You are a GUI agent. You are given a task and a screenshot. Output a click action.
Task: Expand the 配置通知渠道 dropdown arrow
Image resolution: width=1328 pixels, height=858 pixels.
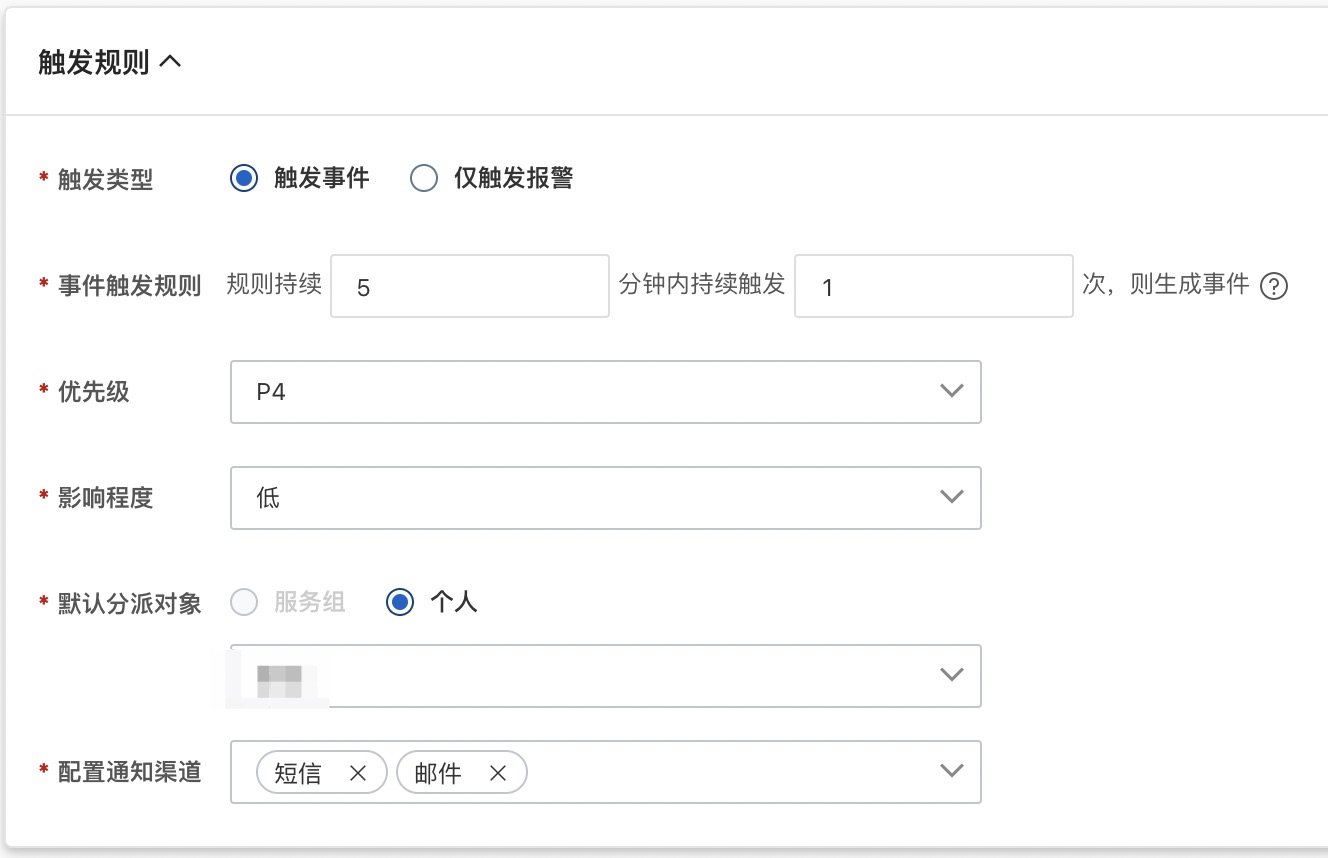pyautogui.click(x=952, y=771)
